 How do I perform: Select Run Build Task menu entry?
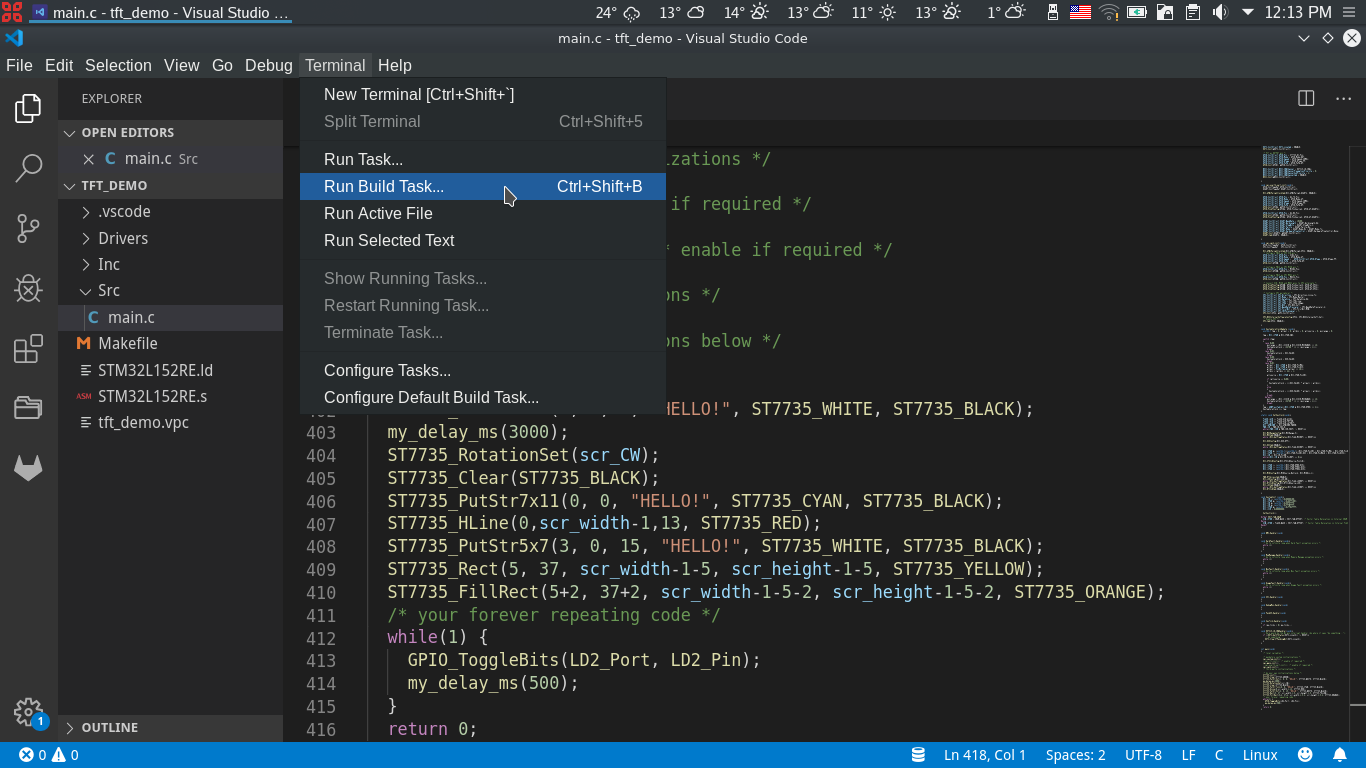384,187
